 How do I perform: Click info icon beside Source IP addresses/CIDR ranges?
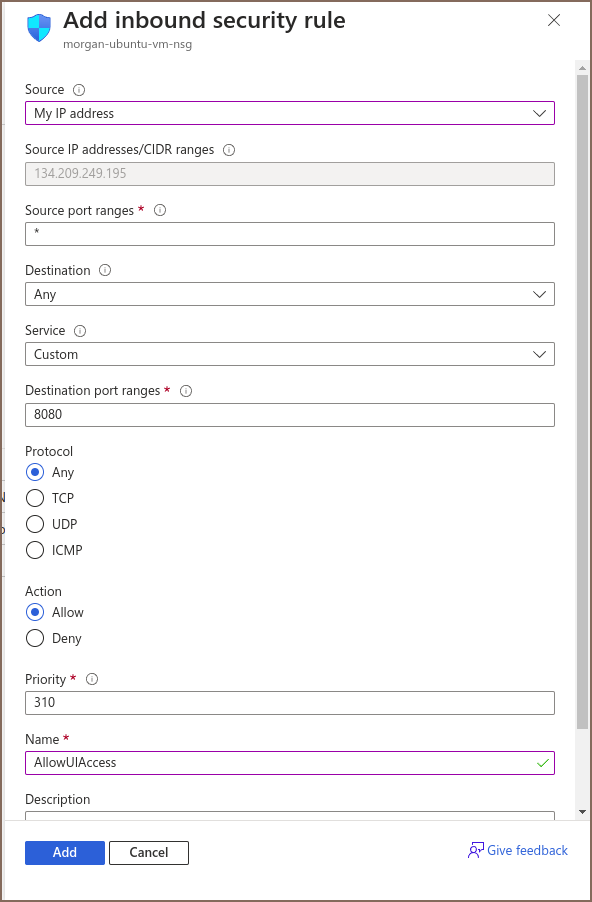coord(229,150)
